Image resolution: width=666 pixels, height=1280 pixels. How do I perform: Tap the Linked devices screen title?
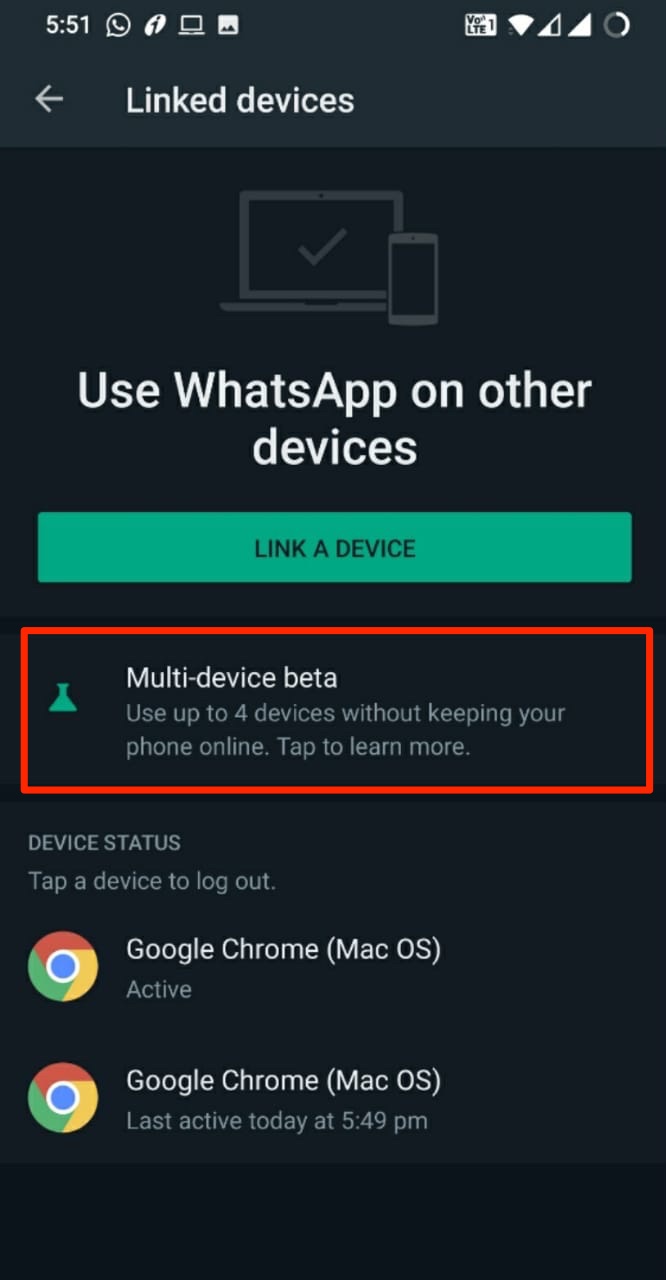coord(240,100)
